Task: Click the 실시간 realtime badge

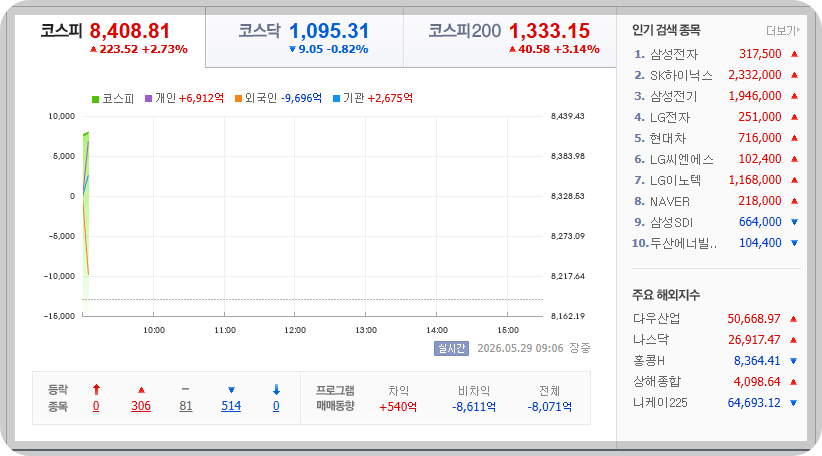Action: click(451, 349)
